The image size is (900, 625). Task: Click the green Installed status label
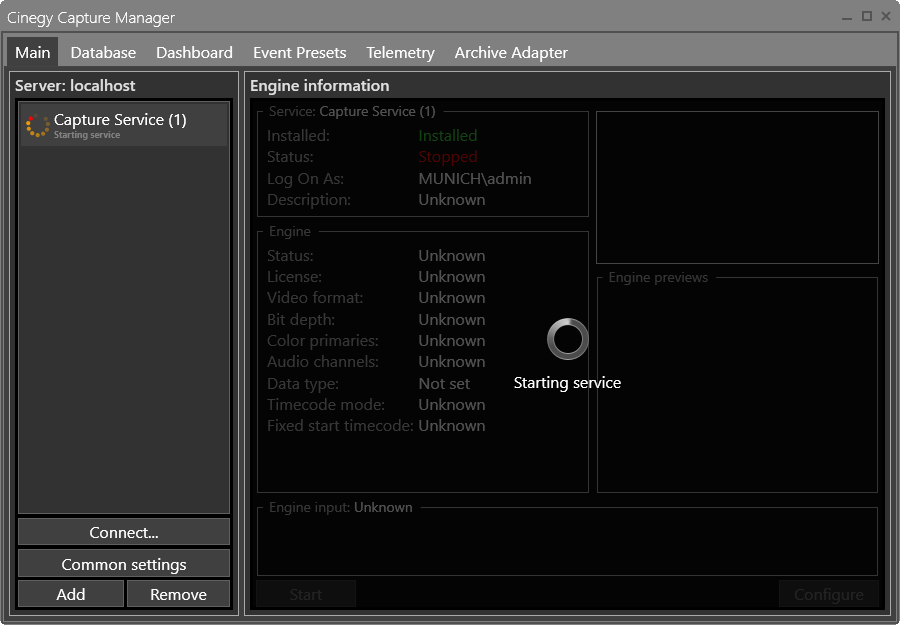point(447,135)
